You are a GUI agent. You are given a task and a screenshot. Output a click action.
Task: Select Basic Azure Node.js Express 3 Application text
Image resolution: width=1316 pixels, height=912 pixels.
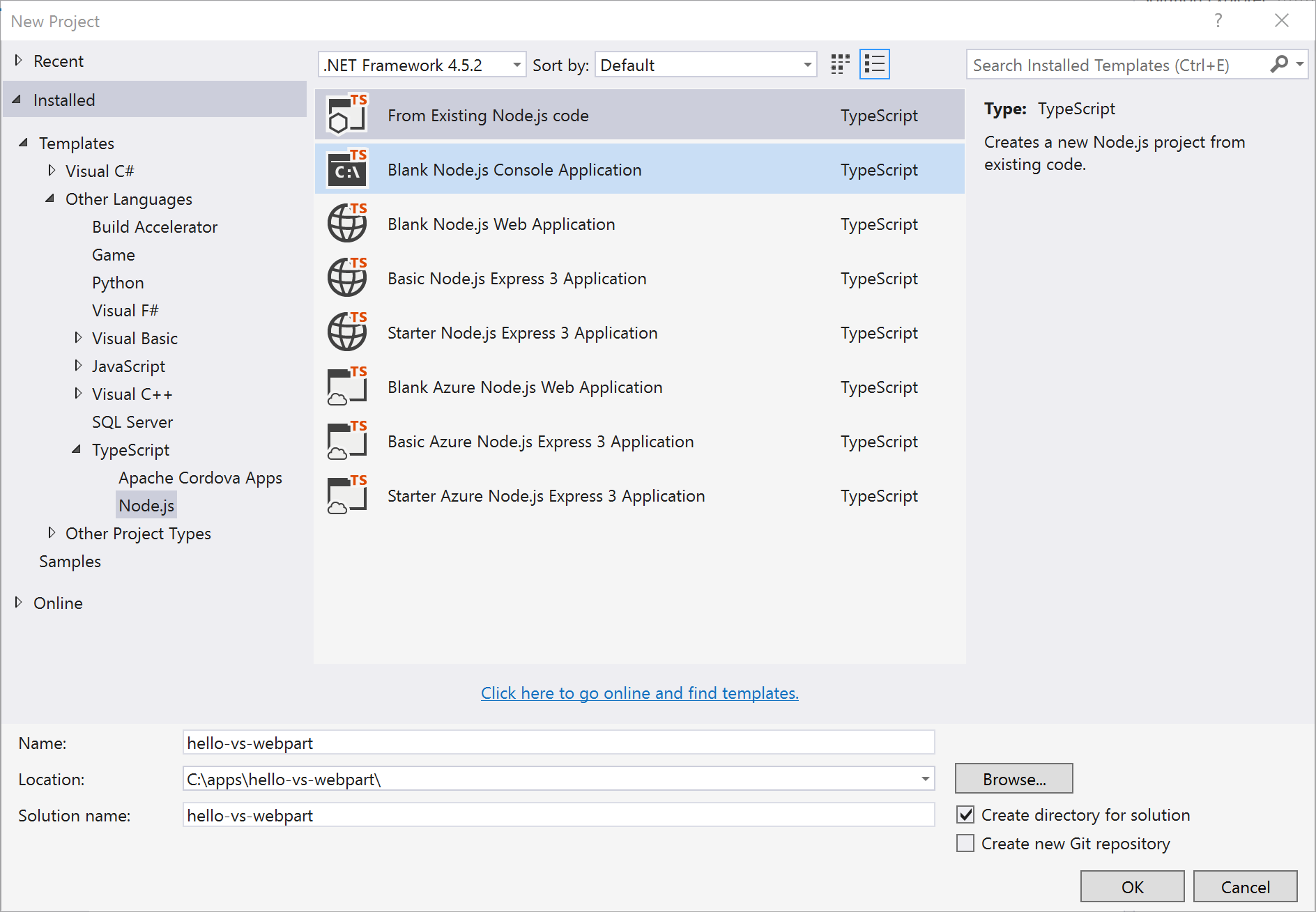(540, 442)
